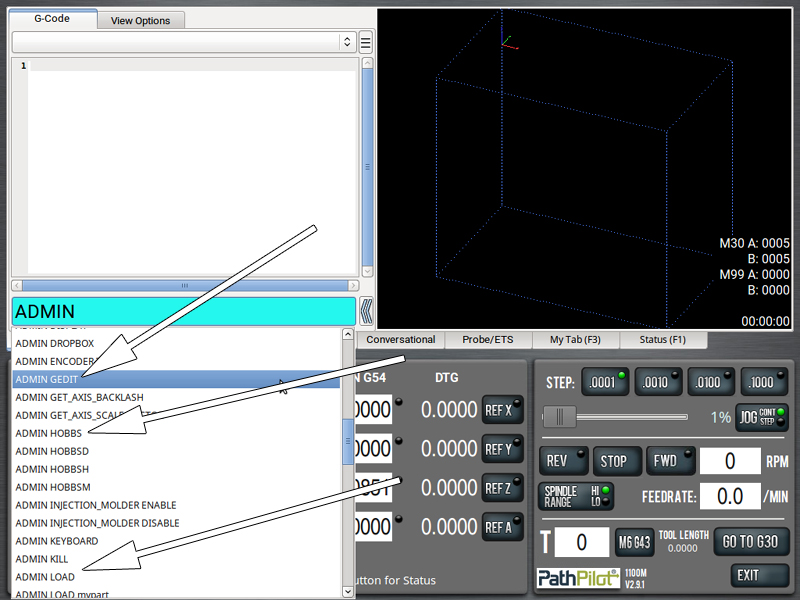The image size is (800, 600).
Task: Click the jog speed slider handle
Action: pos(566,416)
